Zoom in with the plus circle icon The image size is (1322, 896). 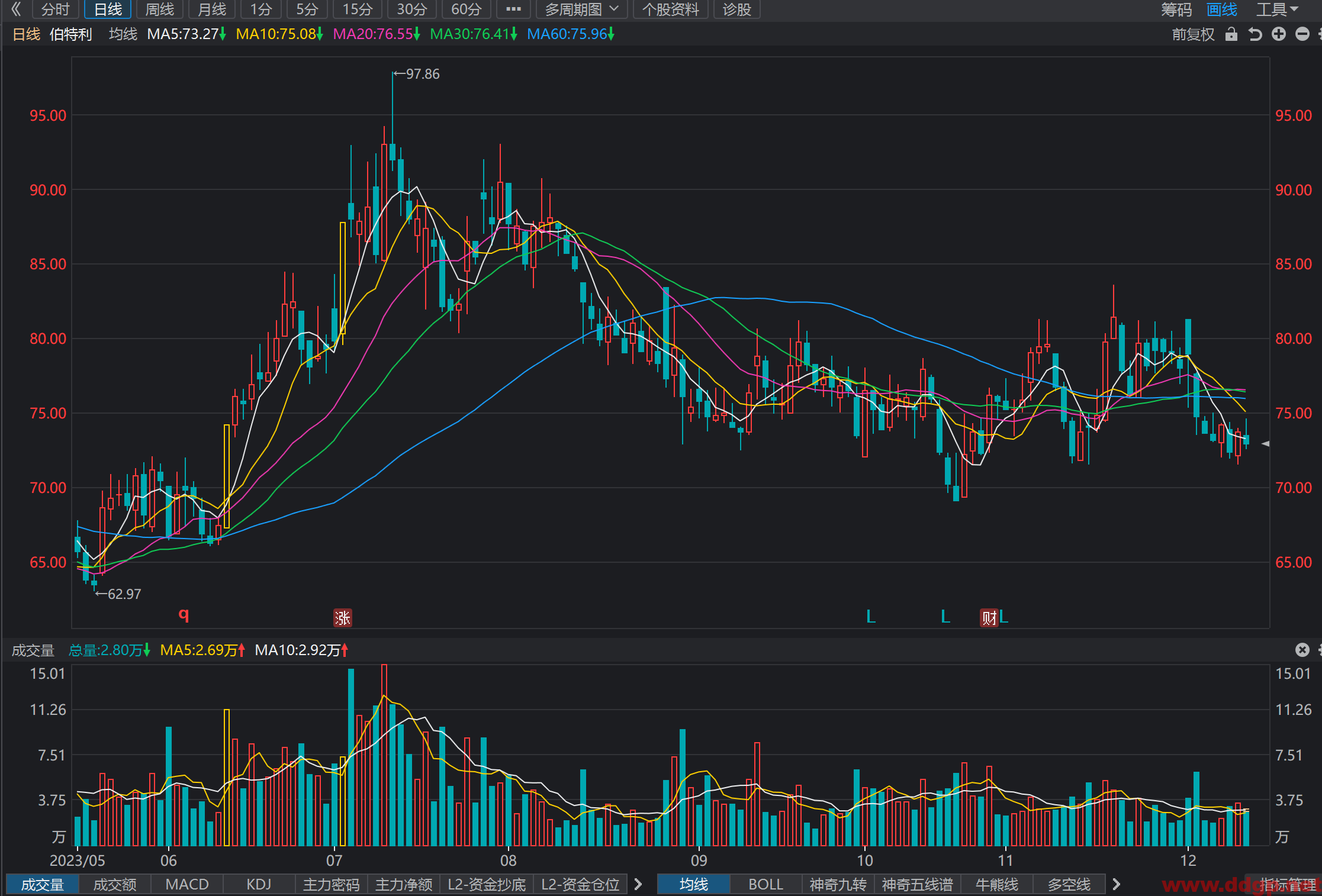(x=1279, y=34)
